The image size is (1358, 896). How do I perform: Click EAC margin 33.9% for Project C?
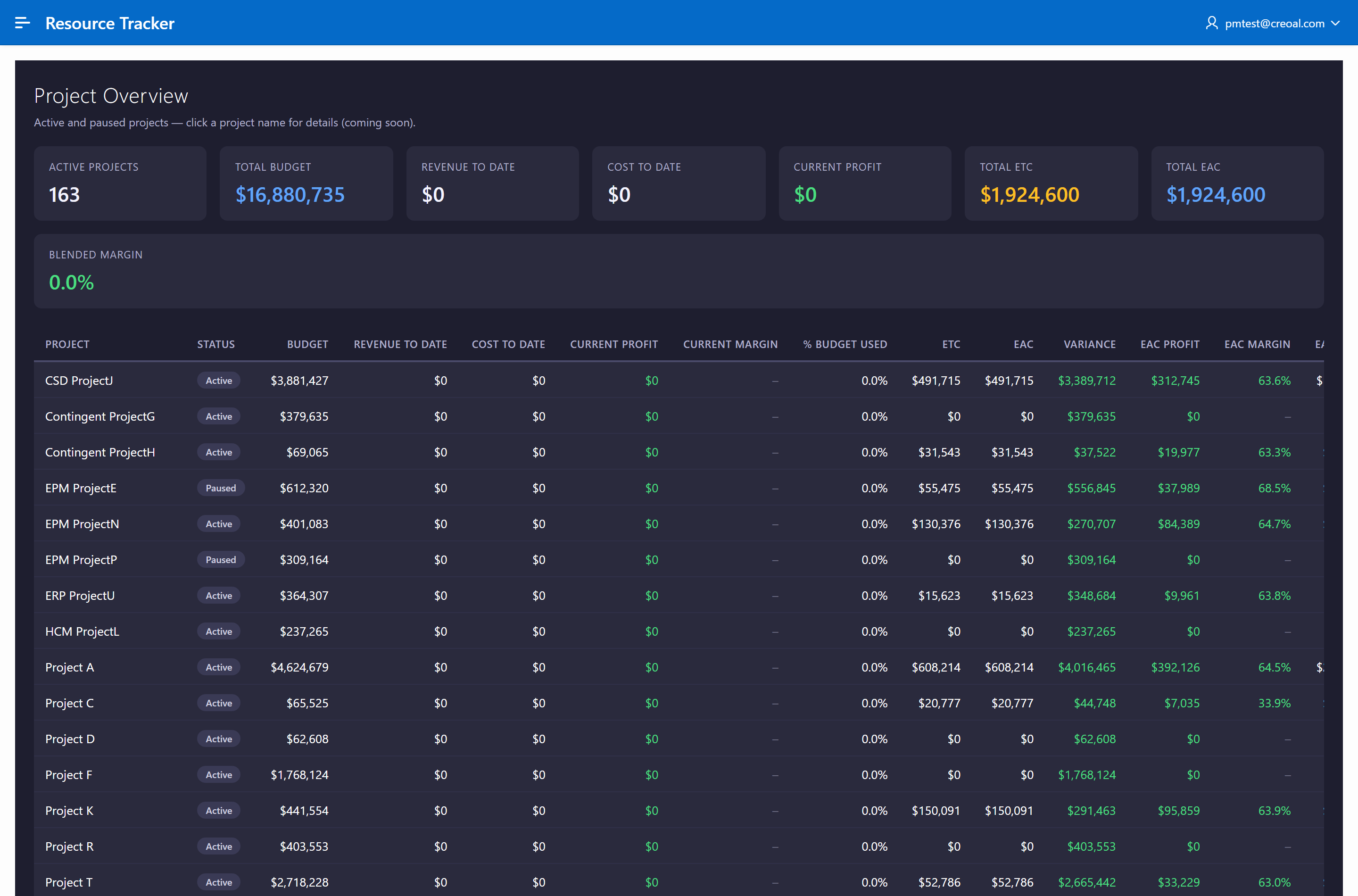(1274, 703)
